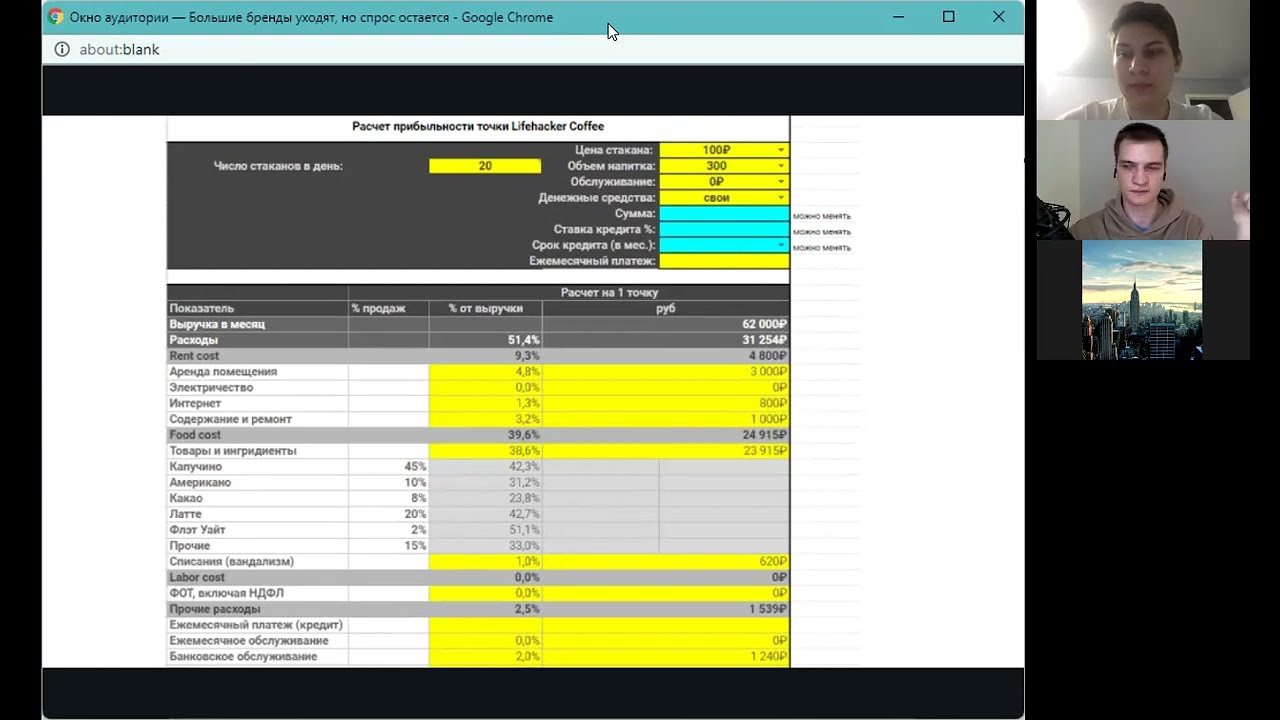Click the 800₽ internet value cell
The width and height of the screenshot is (1280, 720).
[666, 404]
